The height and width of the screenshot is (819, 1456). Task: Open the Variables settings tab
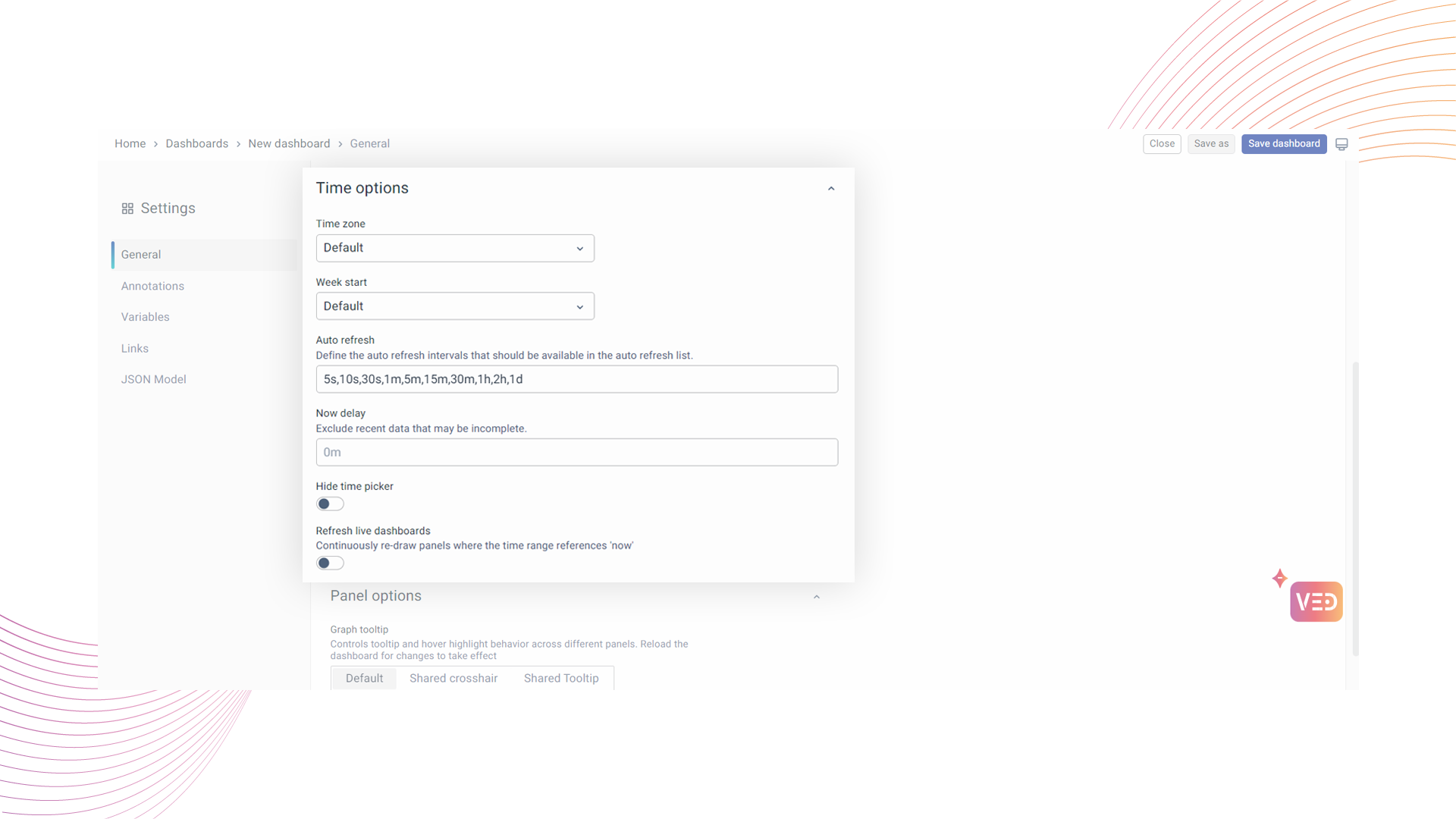pos(145,317)
